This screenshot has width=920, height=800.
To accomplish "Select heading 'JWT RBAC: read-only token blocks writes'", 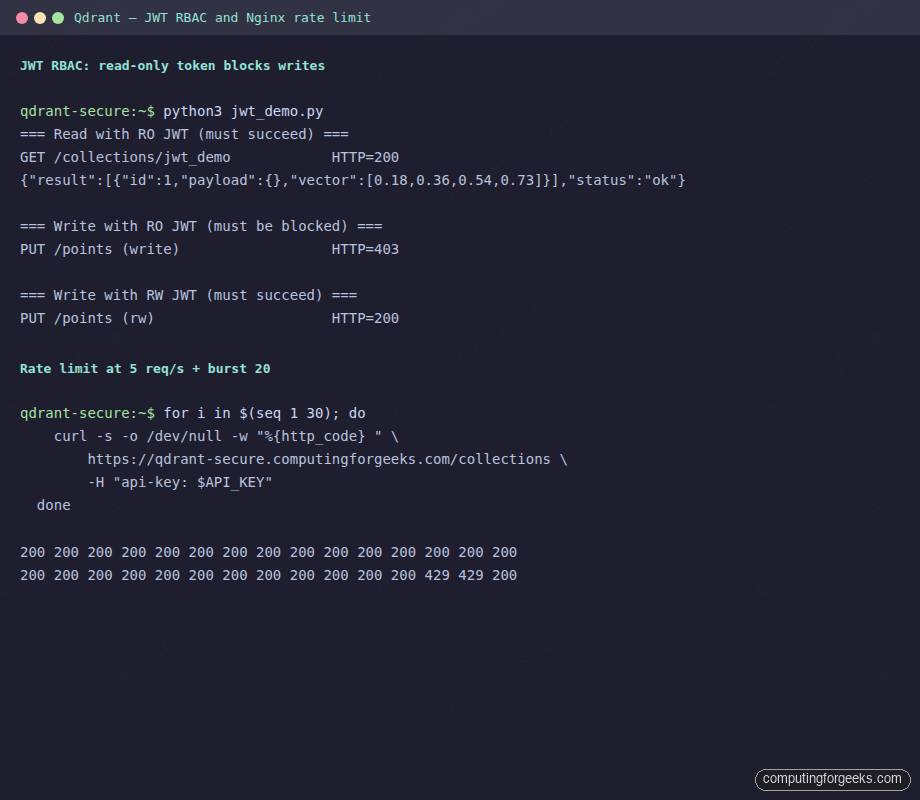I will [172, 66].
